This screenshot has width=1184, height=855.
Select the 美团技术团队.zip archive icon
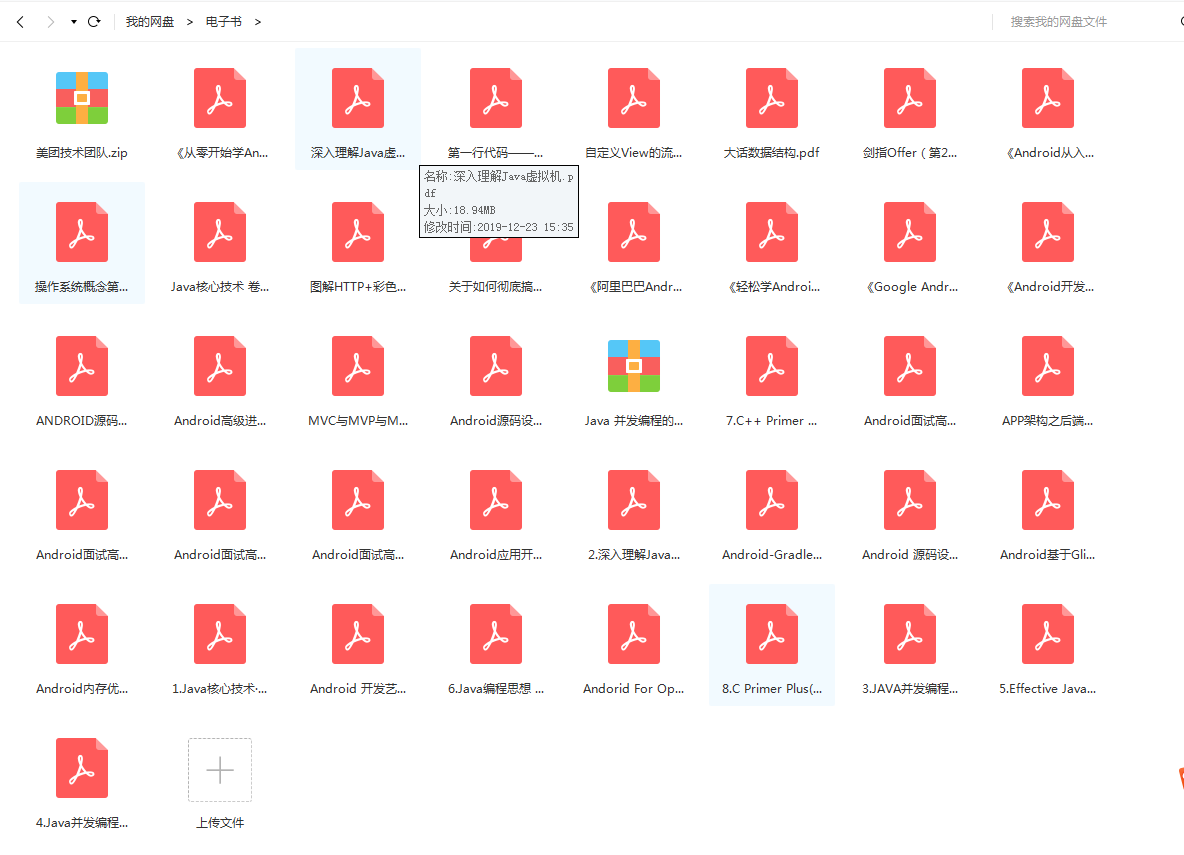click(82, 98)
